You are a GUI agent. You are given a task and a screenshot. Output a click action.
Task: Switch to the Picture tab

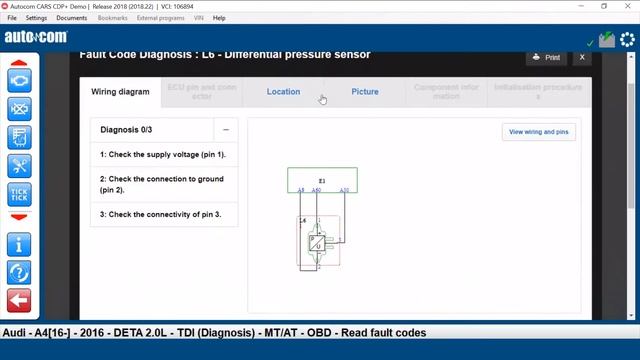coord(365,92)
